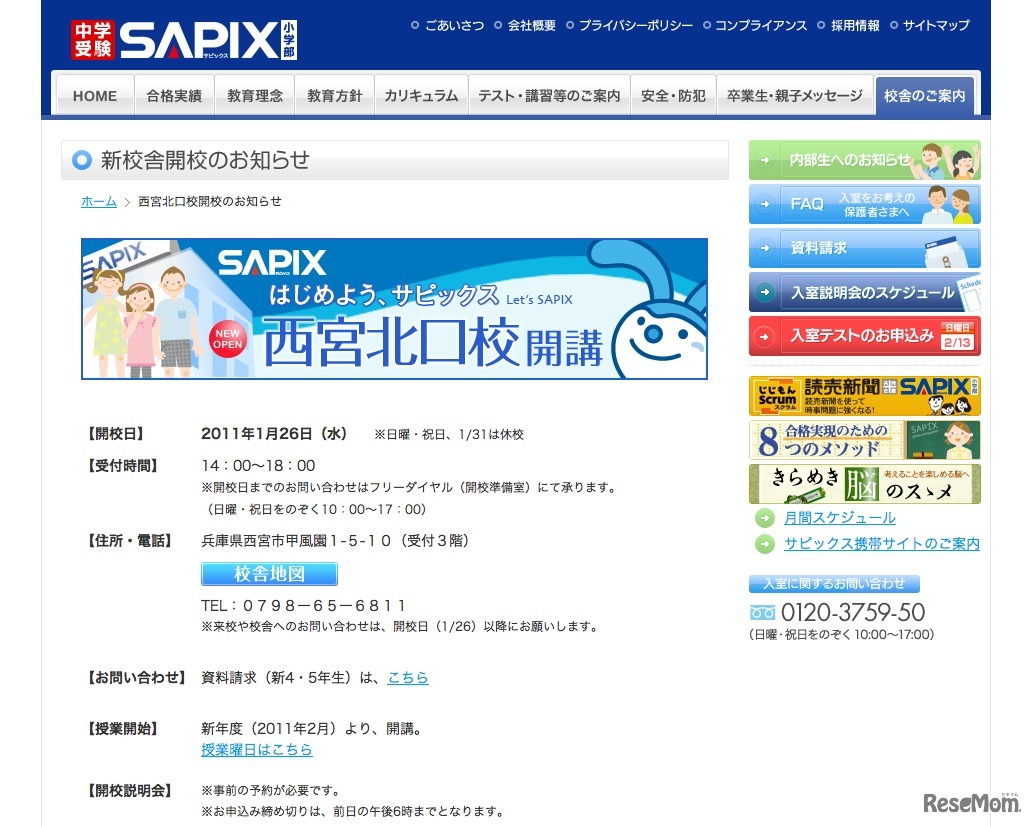Open the テスト・講習等のご案内 tab

tap(549, 96)
